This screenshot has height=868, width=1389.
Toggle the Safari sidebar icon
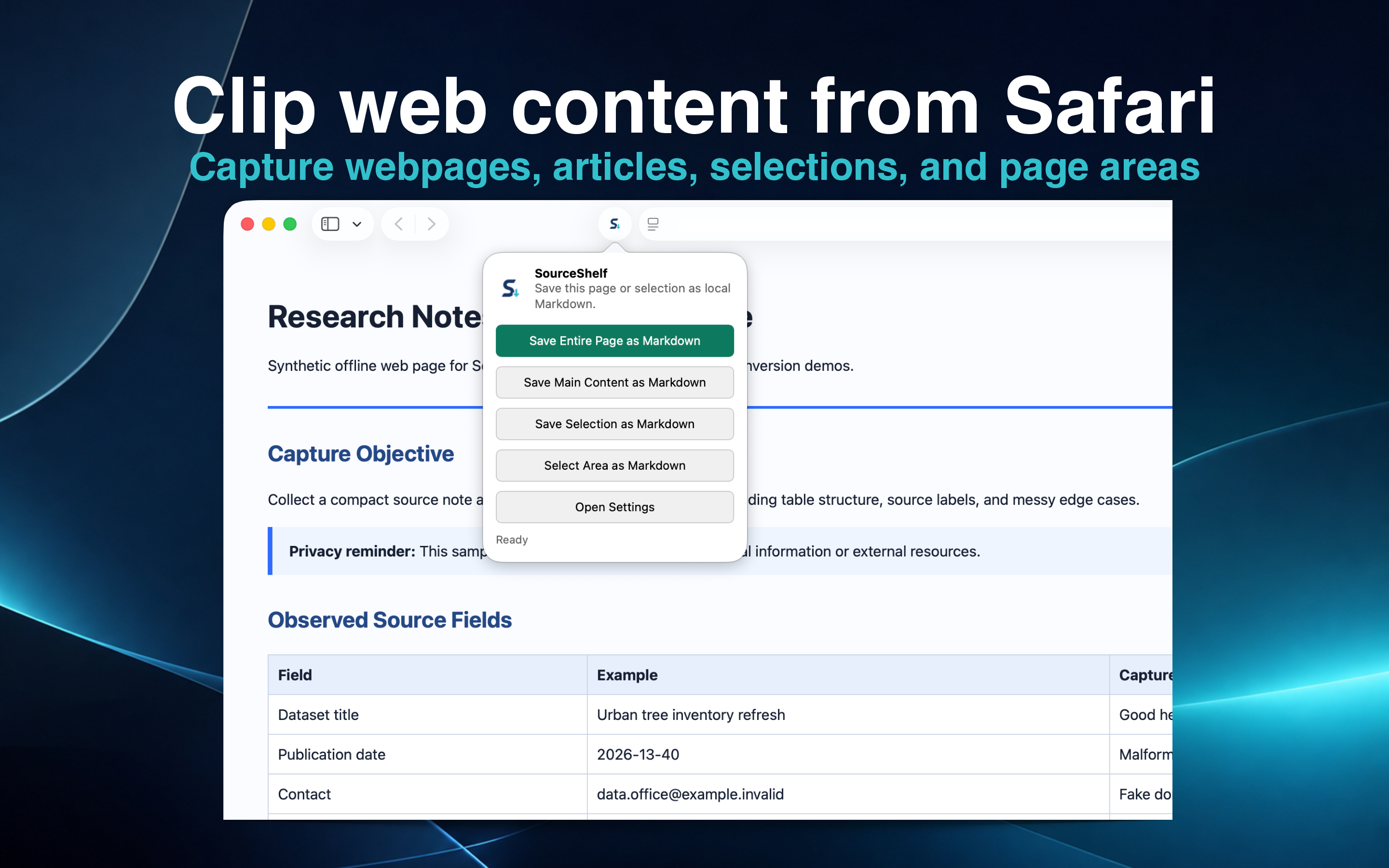330,224
